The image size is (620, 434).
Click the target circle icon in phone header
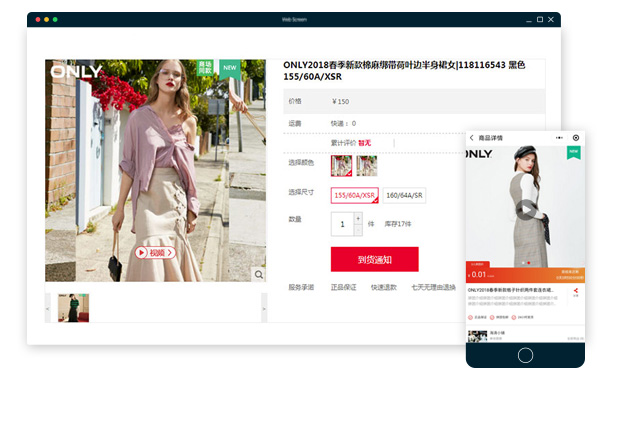[x=576, y=138]
